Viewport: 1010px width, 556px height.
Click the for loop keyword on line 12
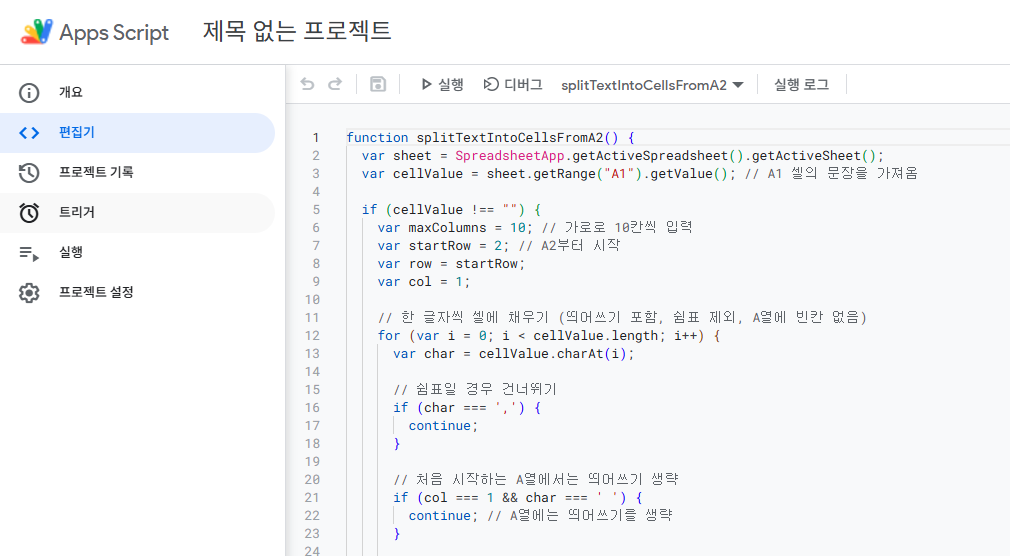click(389, 336)
